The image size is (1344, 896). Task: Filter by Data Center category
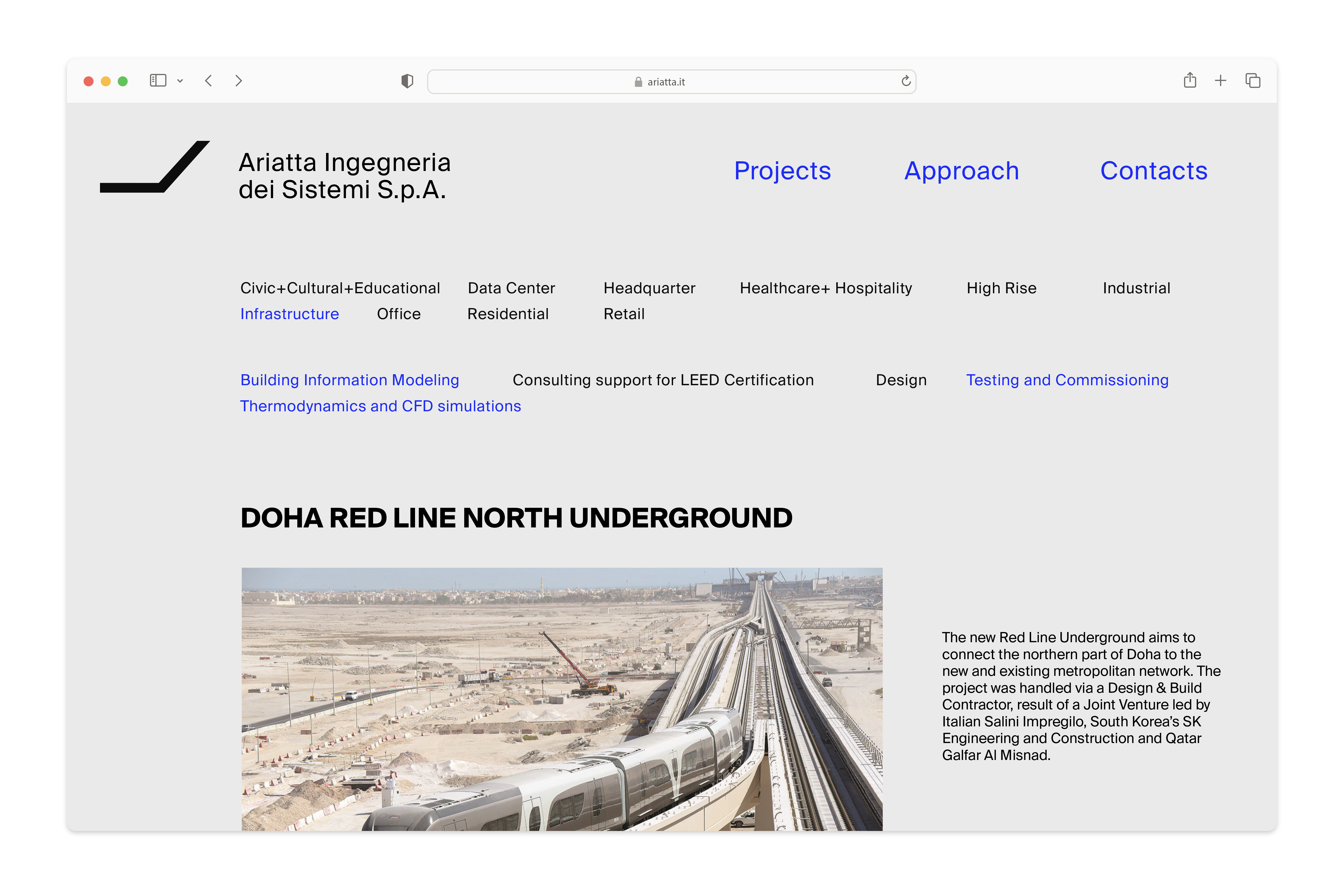[x=512, y=288]
